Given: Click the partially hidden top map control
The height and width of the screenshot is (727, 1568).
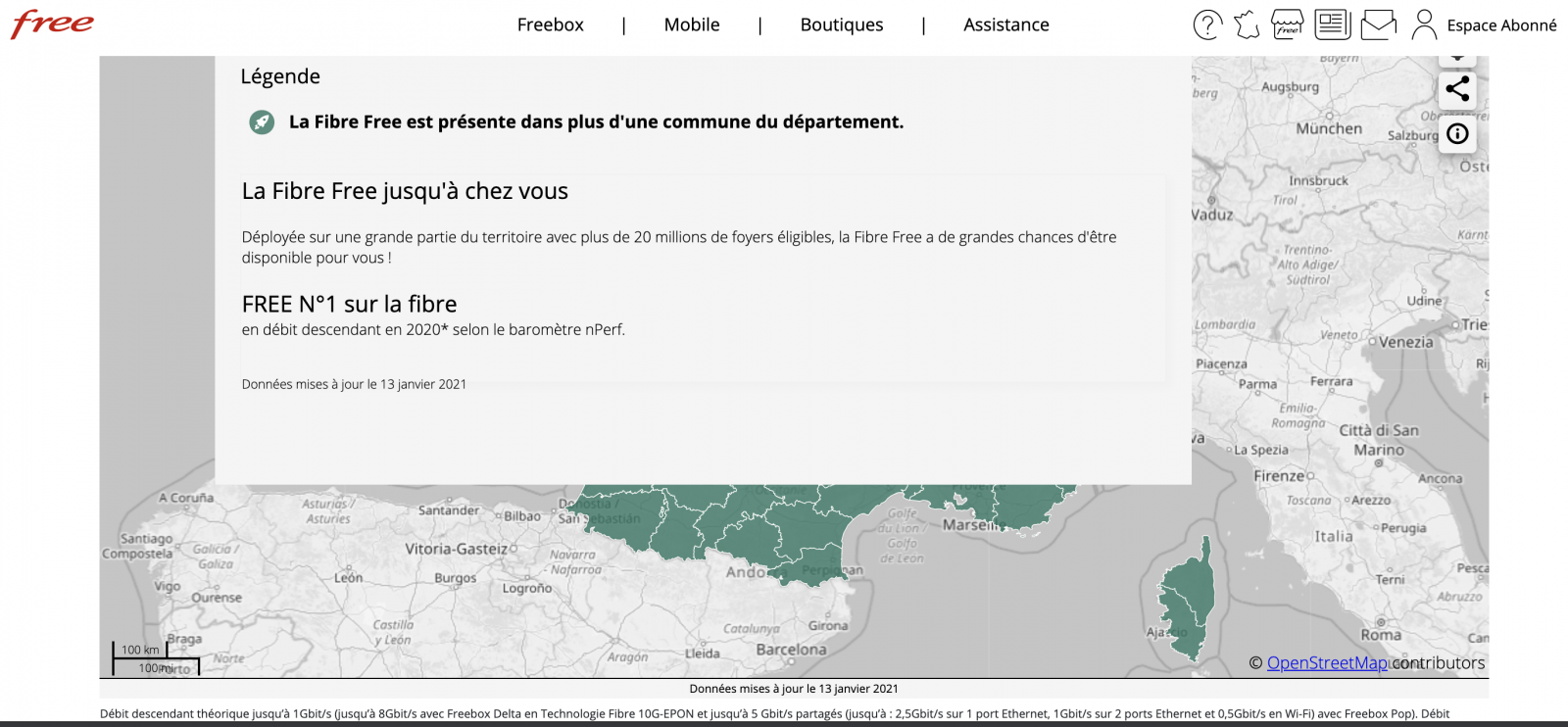Looking at the screenshot, I should click(x=1457, y=60).
